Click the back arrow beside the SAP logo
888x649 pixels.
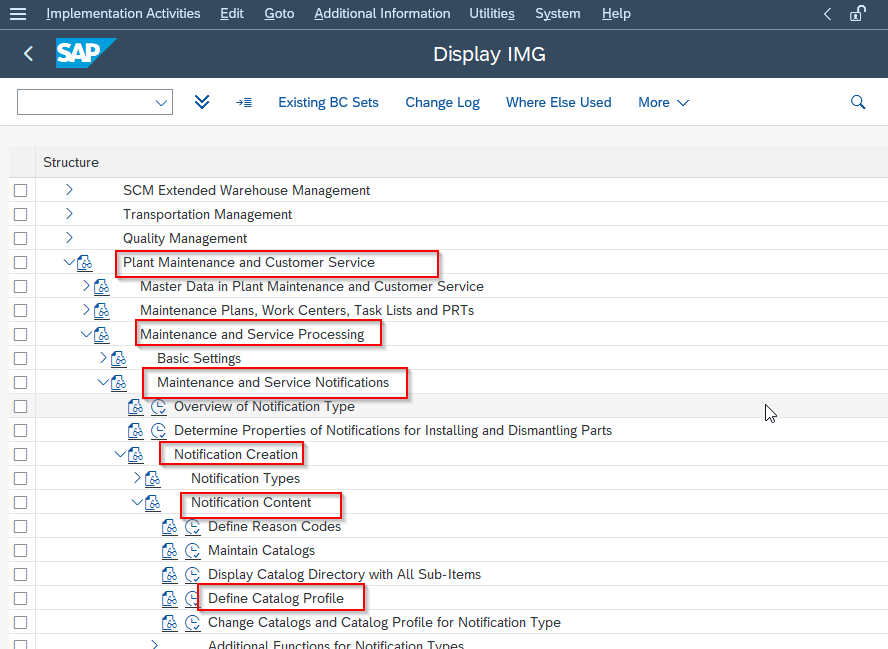[28, 54]
